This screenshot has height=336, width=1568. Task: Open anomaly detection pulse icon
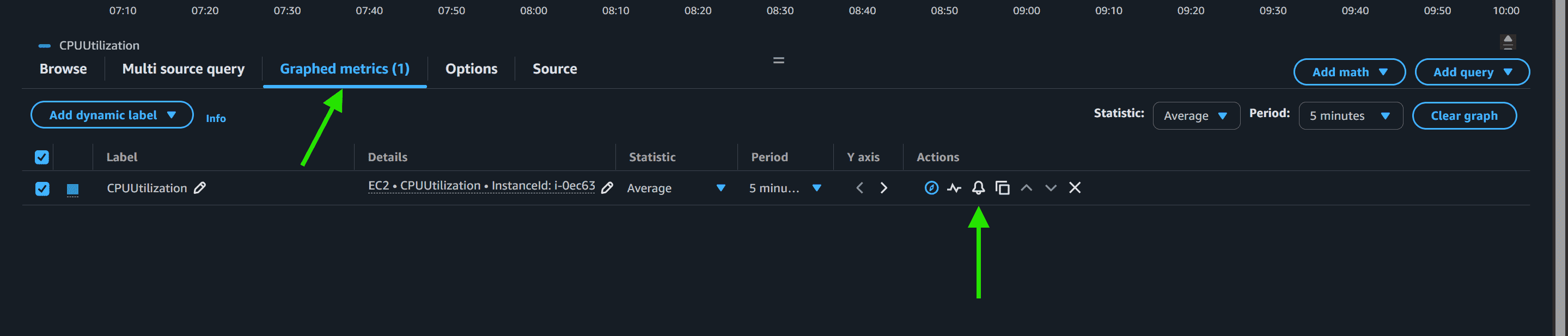coord(954,188)
